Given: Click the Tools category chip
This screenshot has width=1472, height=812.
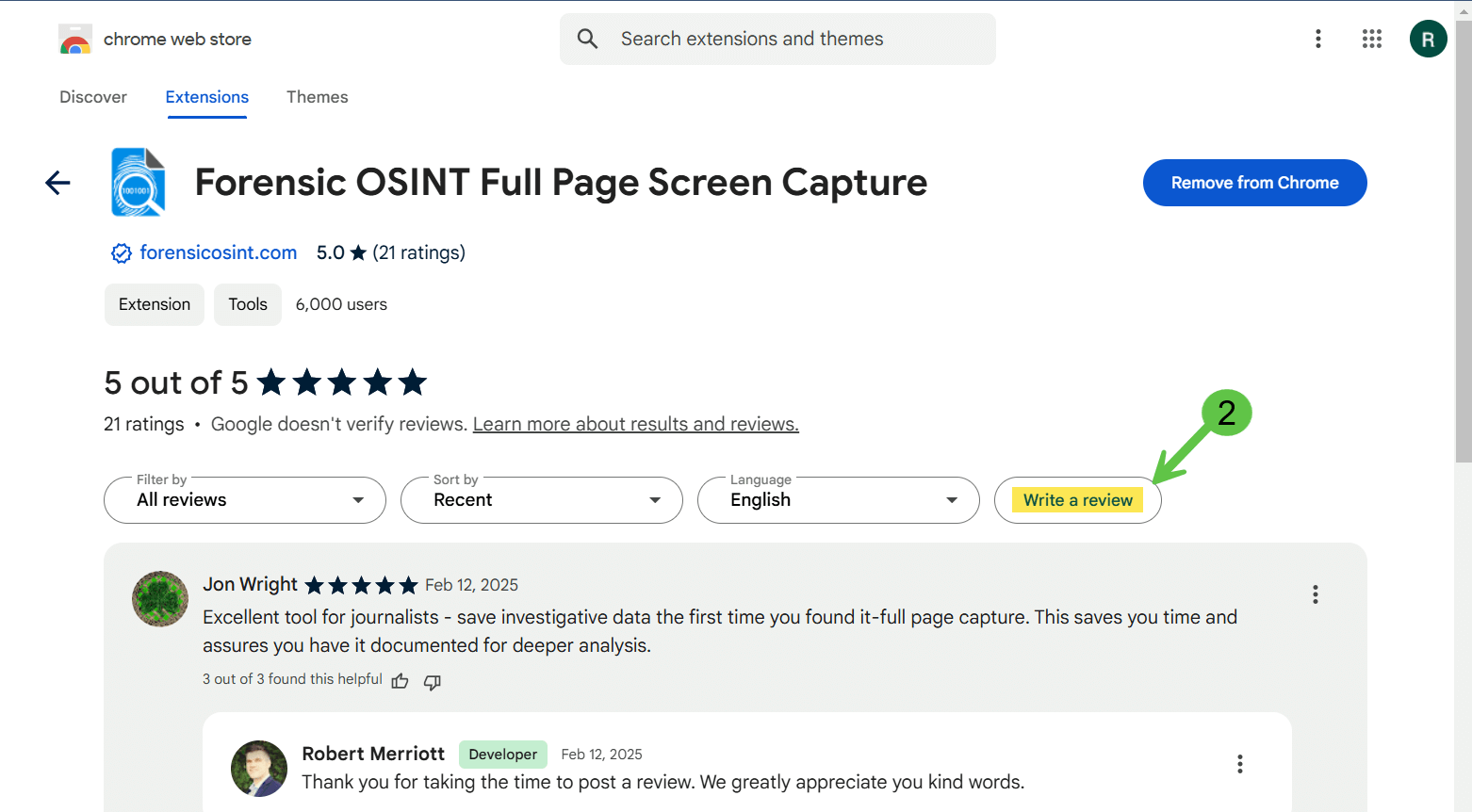Looking at the screenshot, I should 248,304.
